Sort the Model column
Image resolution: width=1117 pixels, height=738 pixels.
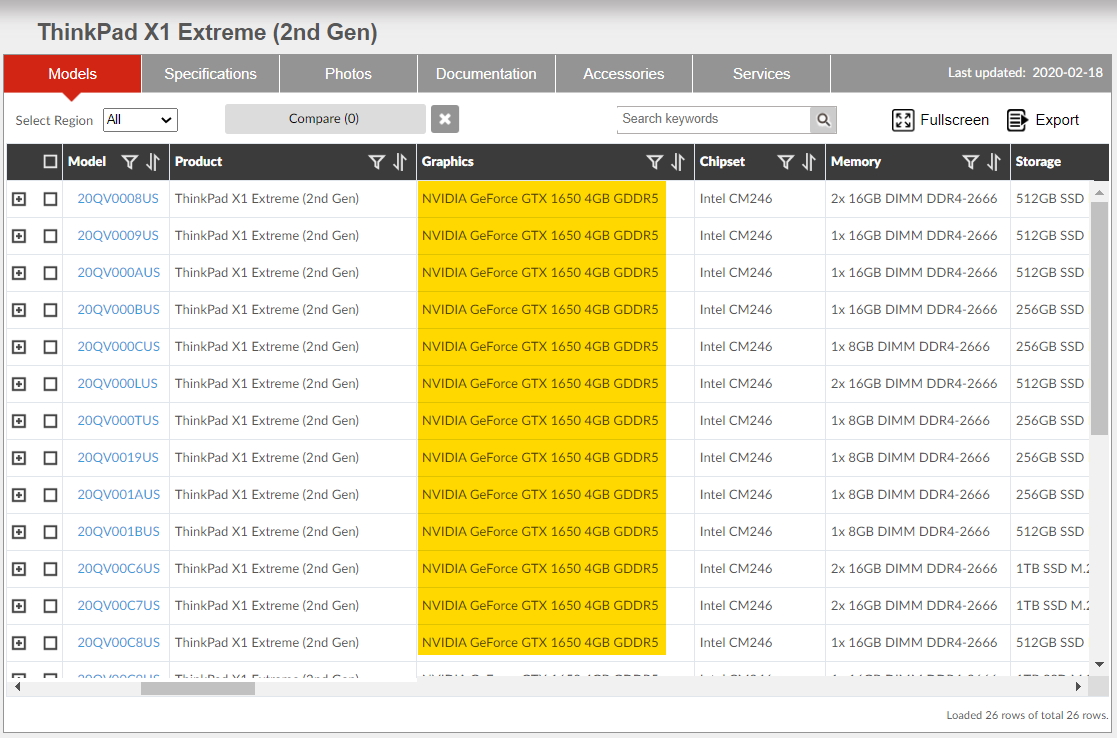(152, 162)
